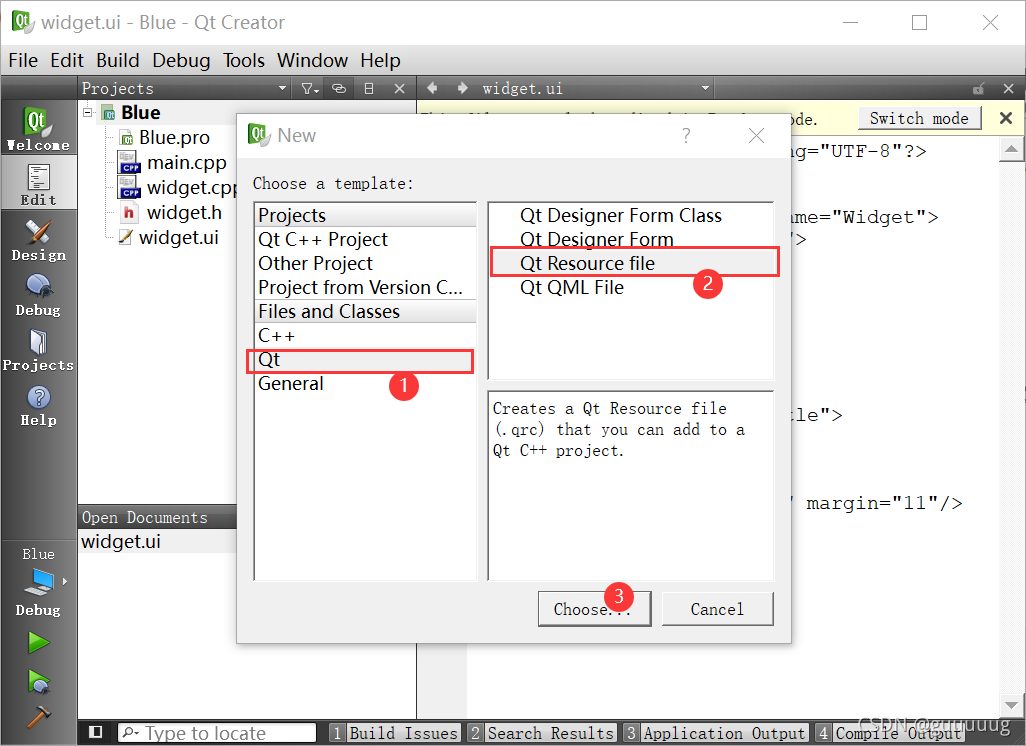Open the Design mode
Image resolution: width=1026 pixels, height=746 pixels.
[39, 240]
